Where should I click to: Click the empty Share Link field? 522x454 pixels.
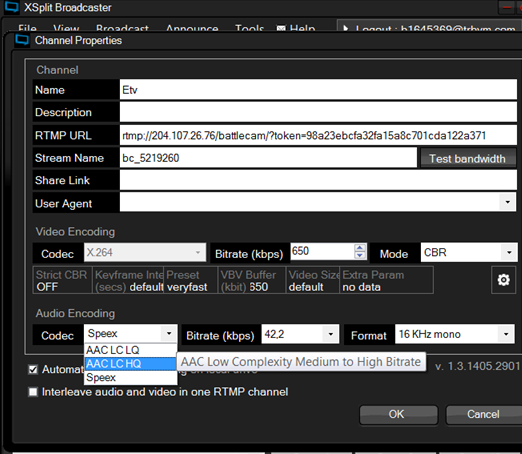click(318, 180)
